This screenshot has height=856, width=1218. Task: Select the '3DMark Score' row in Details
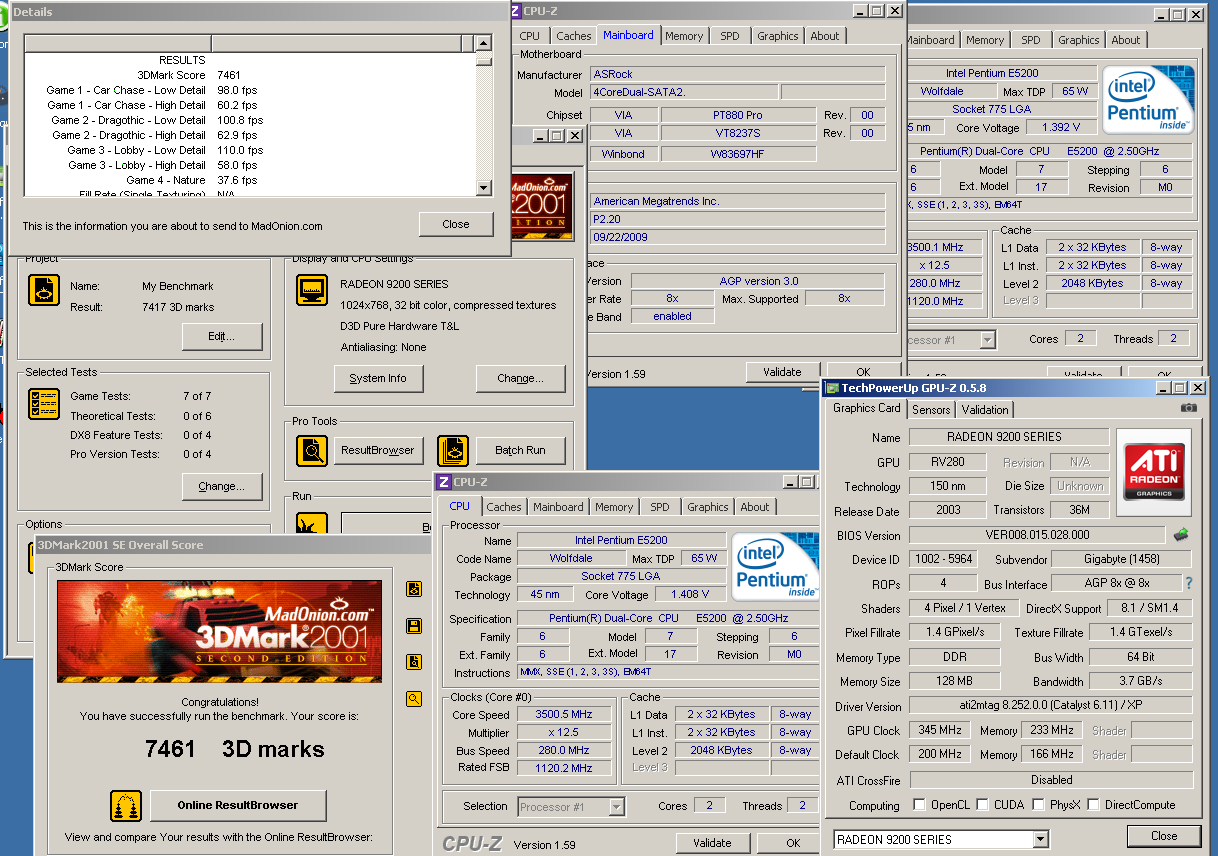pyautogui.click(x=250, y=75)
